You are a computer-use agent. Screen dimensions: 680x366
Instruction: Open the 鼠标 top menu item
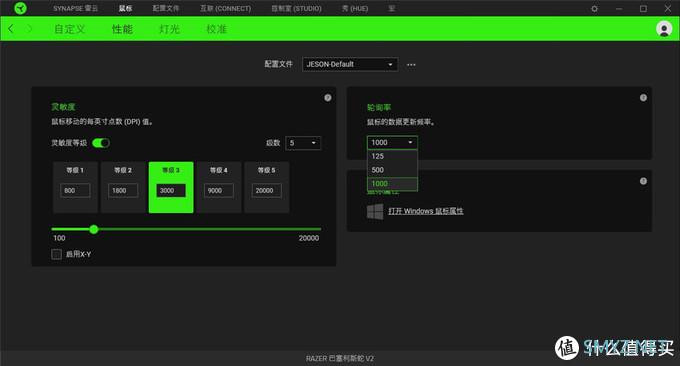pyautogui.click(x=125, y=8)
